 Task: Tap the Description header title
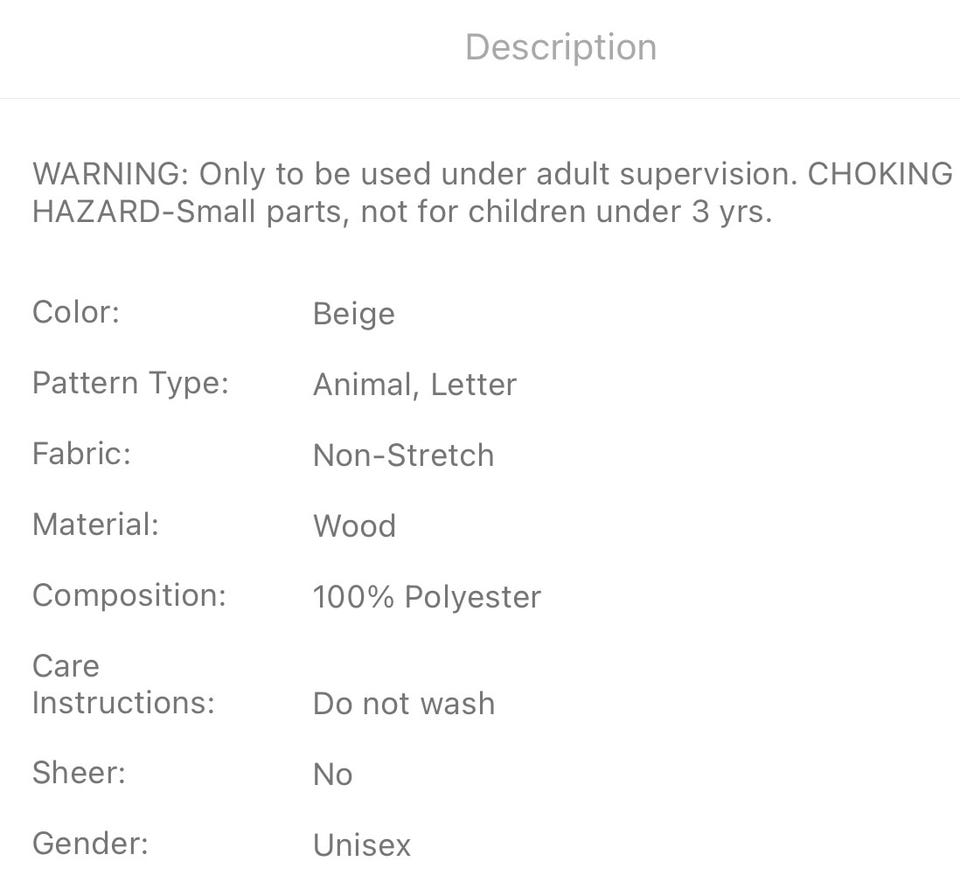click(560, 47)
